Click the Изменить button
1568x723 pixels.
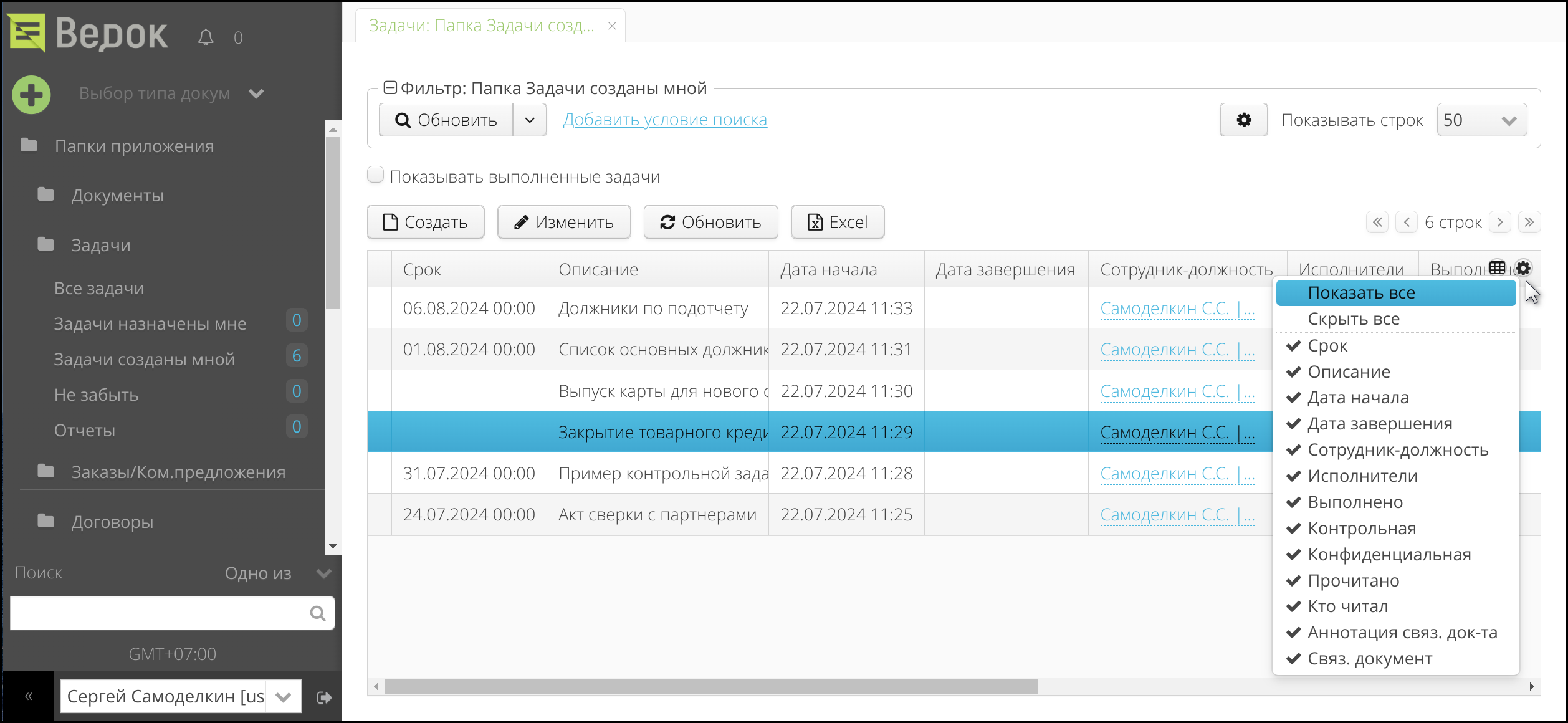pyautogui.click(x=564, y=222)
